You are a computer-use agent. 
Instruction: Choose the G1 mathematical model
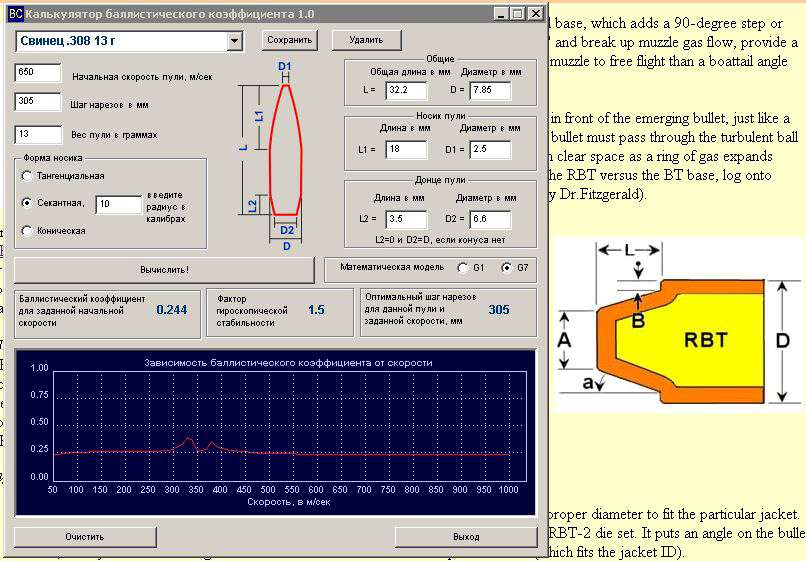click(x=462, y=268)
